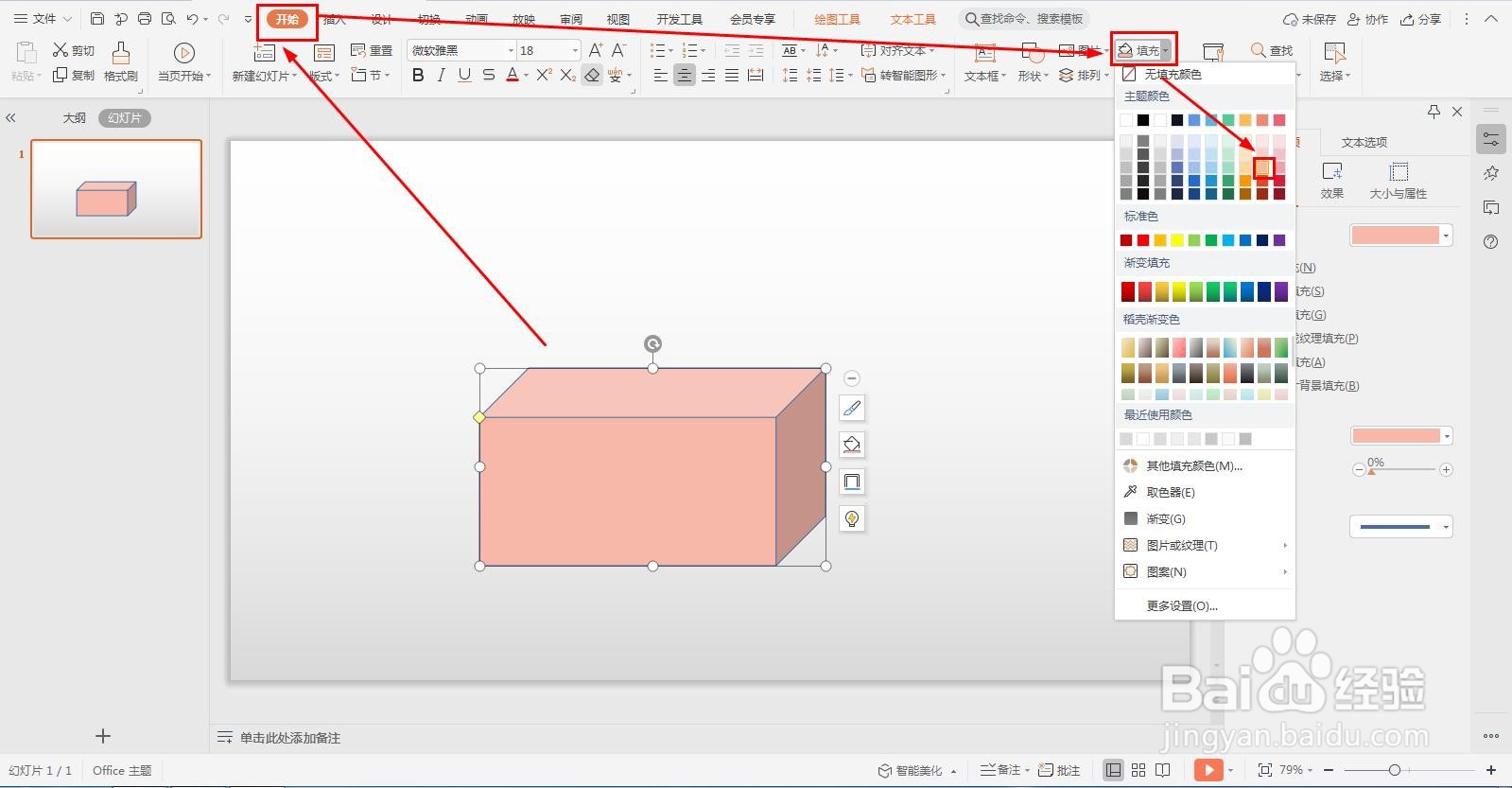
Task: Increase font size with the A+ icon
Action: coord(596,50)
